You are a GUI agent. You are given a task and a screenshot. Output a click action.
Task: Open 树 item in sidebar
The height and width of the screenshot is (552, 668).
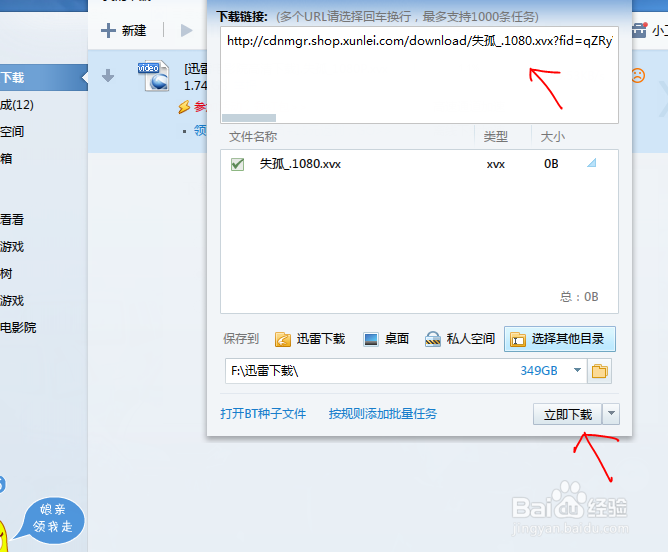(6, 273)
